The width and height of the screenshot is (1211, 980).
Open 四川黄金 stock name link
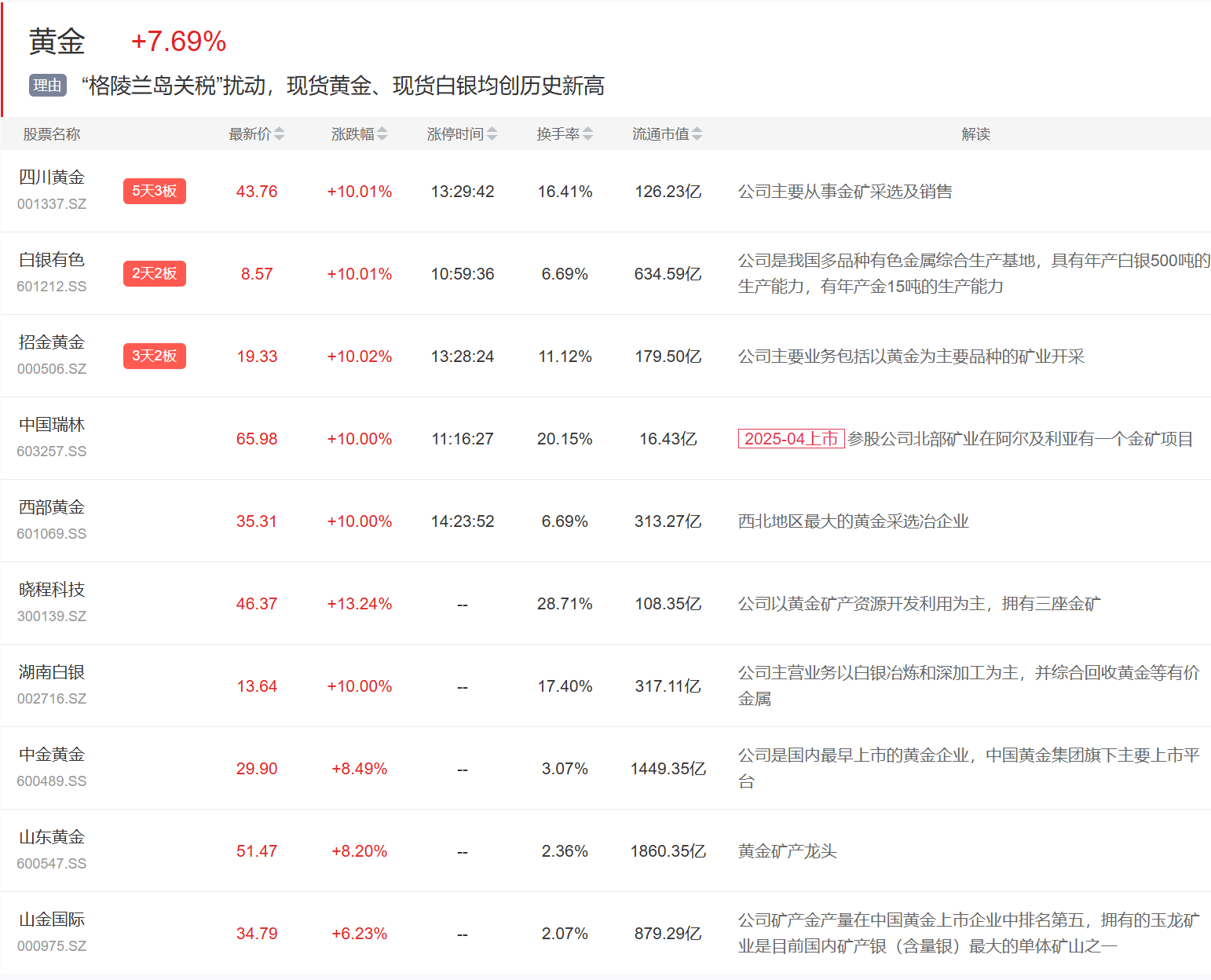tap(52, 177)
